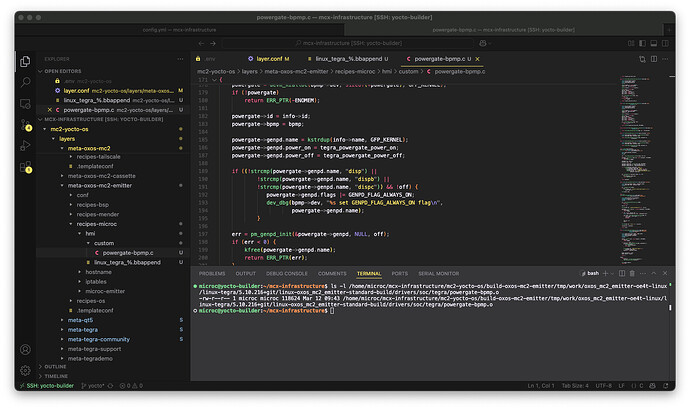Open the COMMENTS panel tab
The width and height of the screenshot is (690, 408).
[332, 274]
